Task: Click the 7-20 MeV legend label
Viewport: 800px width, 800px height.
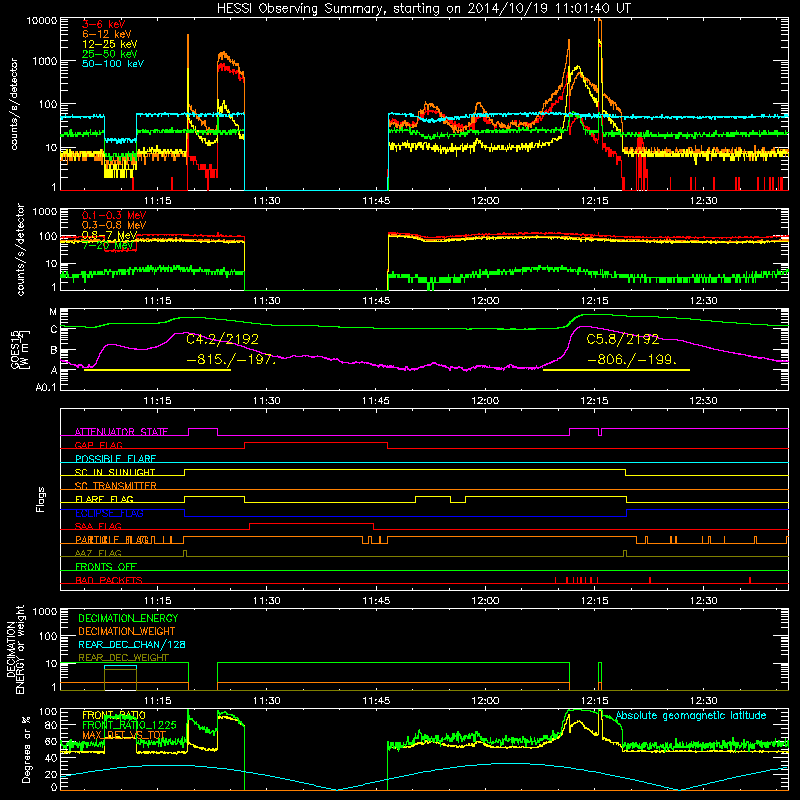Action: point(108,245)
